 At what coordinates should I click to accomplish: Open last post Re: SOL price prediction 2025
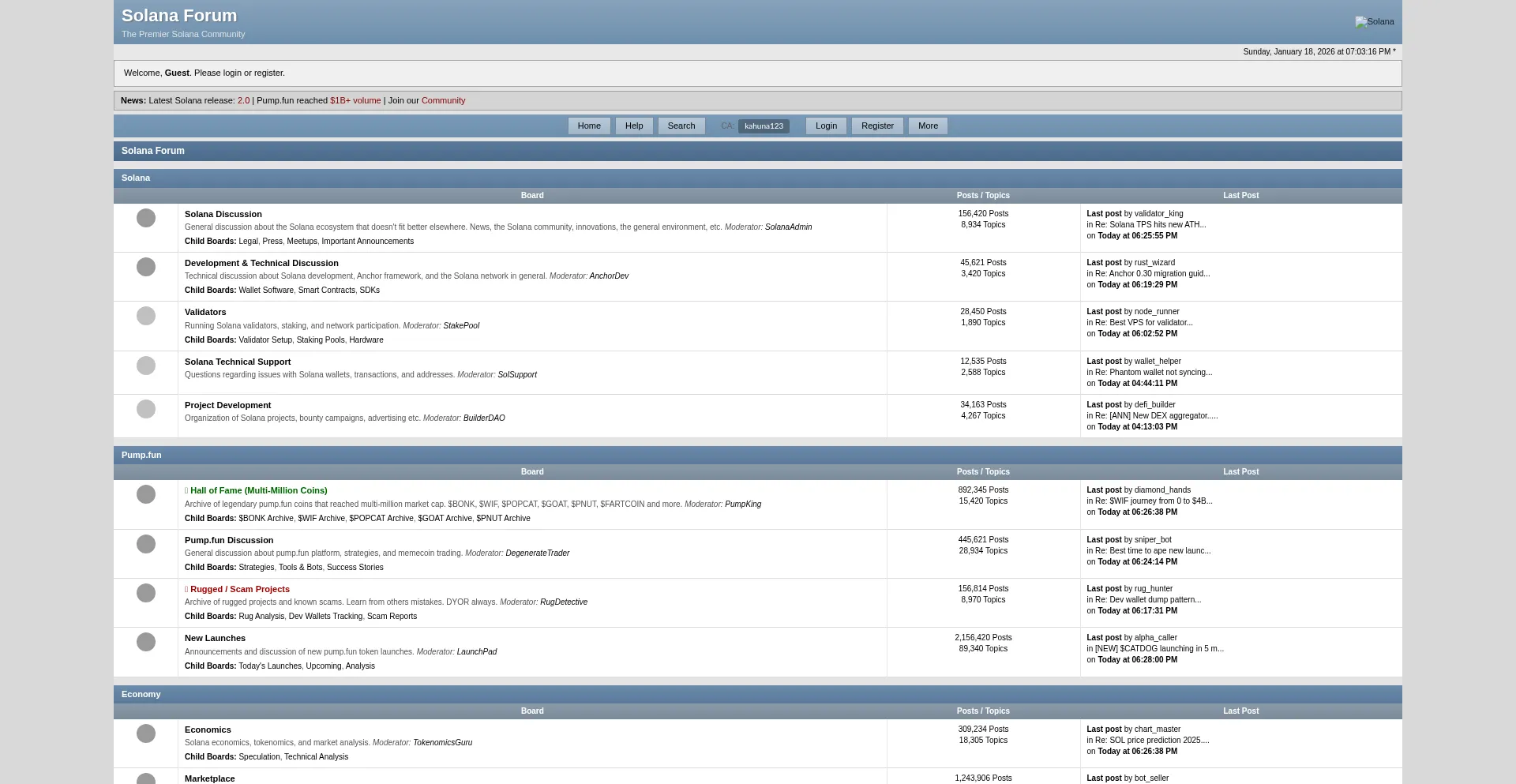click(1152, 741)
